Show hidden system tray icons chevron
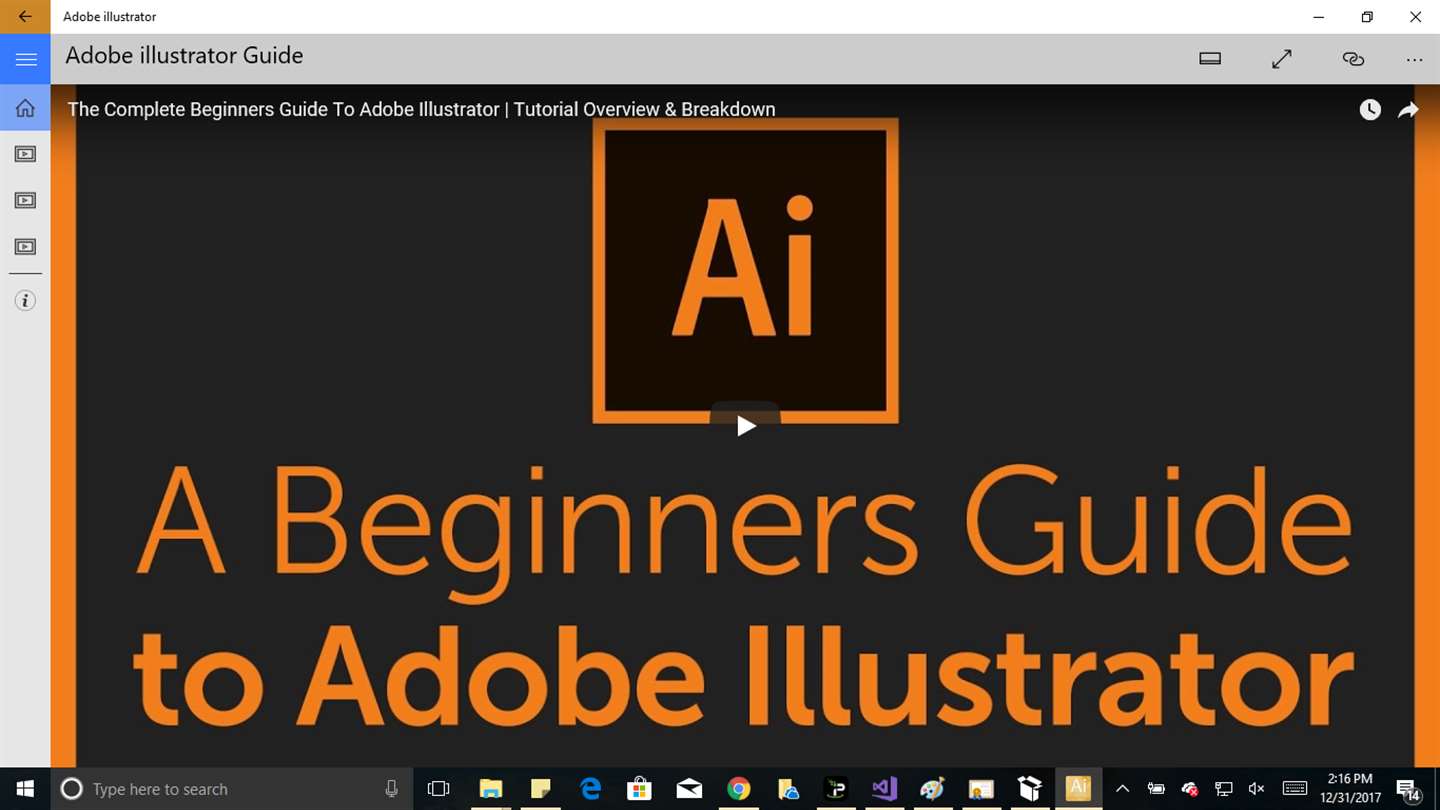The height and width of the screenshot is (810, 1440). click(1123, 789)
